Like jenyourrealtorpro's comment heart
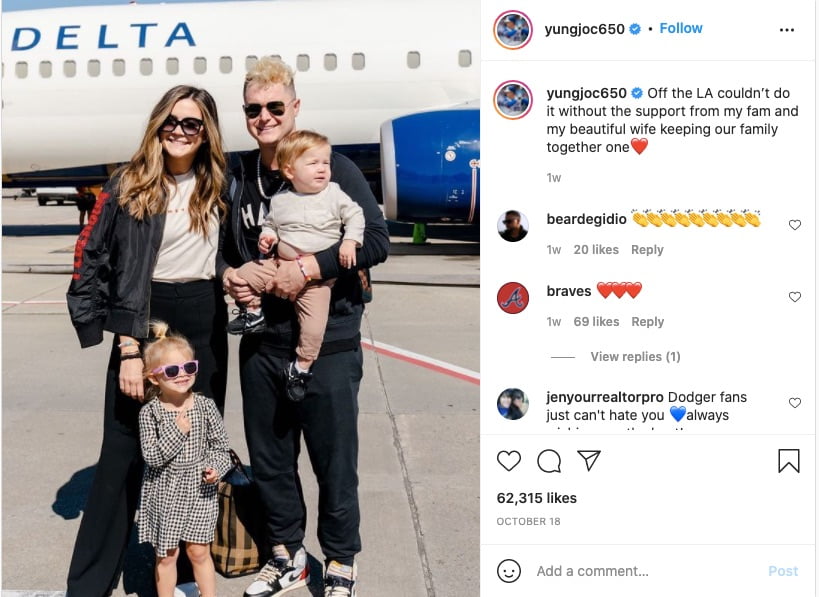The image size is (819, 597). [x=794, y=403]
